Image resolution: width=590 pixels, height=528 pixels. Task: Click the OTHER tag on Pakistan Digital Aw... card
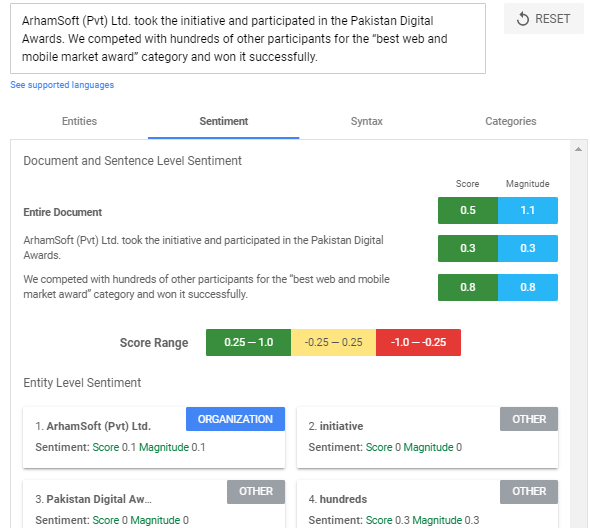pos(256,491)
